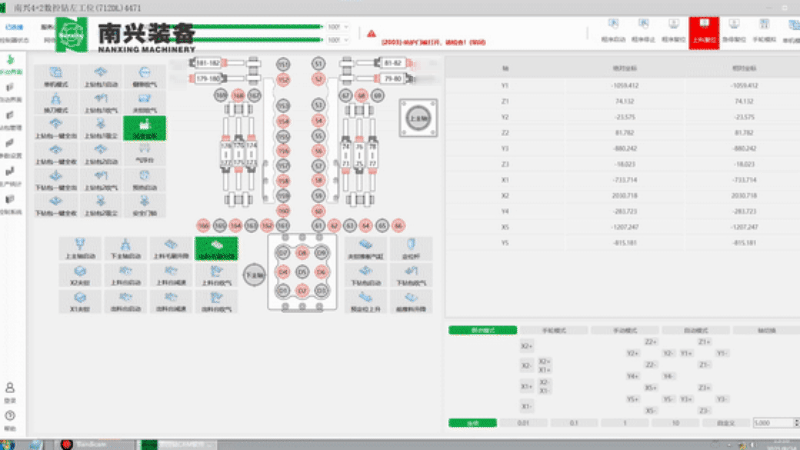The image size is (800, 450).
Task: Click the custom step field showing 5.000
Action: click(x=772, y=423)
